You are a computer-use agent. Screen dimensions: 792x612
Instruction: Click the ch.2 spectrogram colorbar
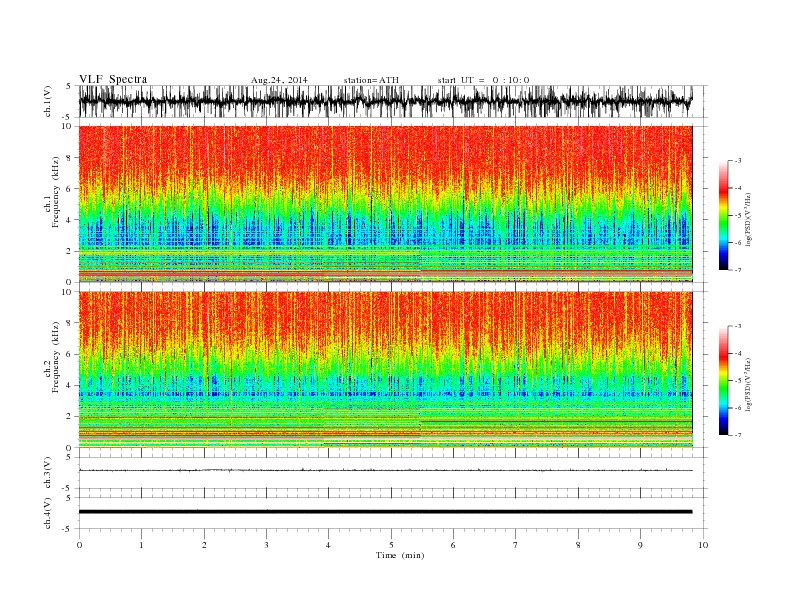[723, 380]
